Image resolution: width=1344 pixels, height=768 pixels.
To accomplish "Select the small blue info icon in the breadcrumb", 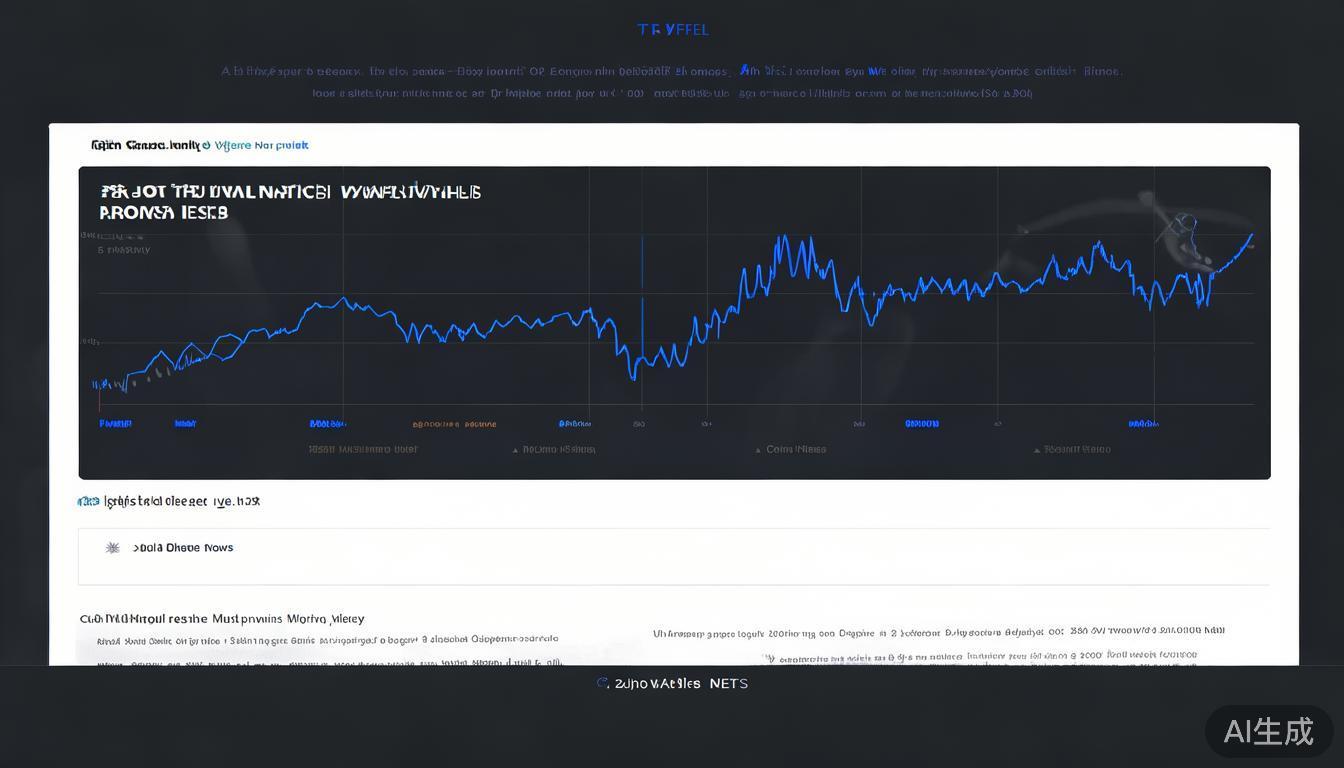I will point(206,145).
